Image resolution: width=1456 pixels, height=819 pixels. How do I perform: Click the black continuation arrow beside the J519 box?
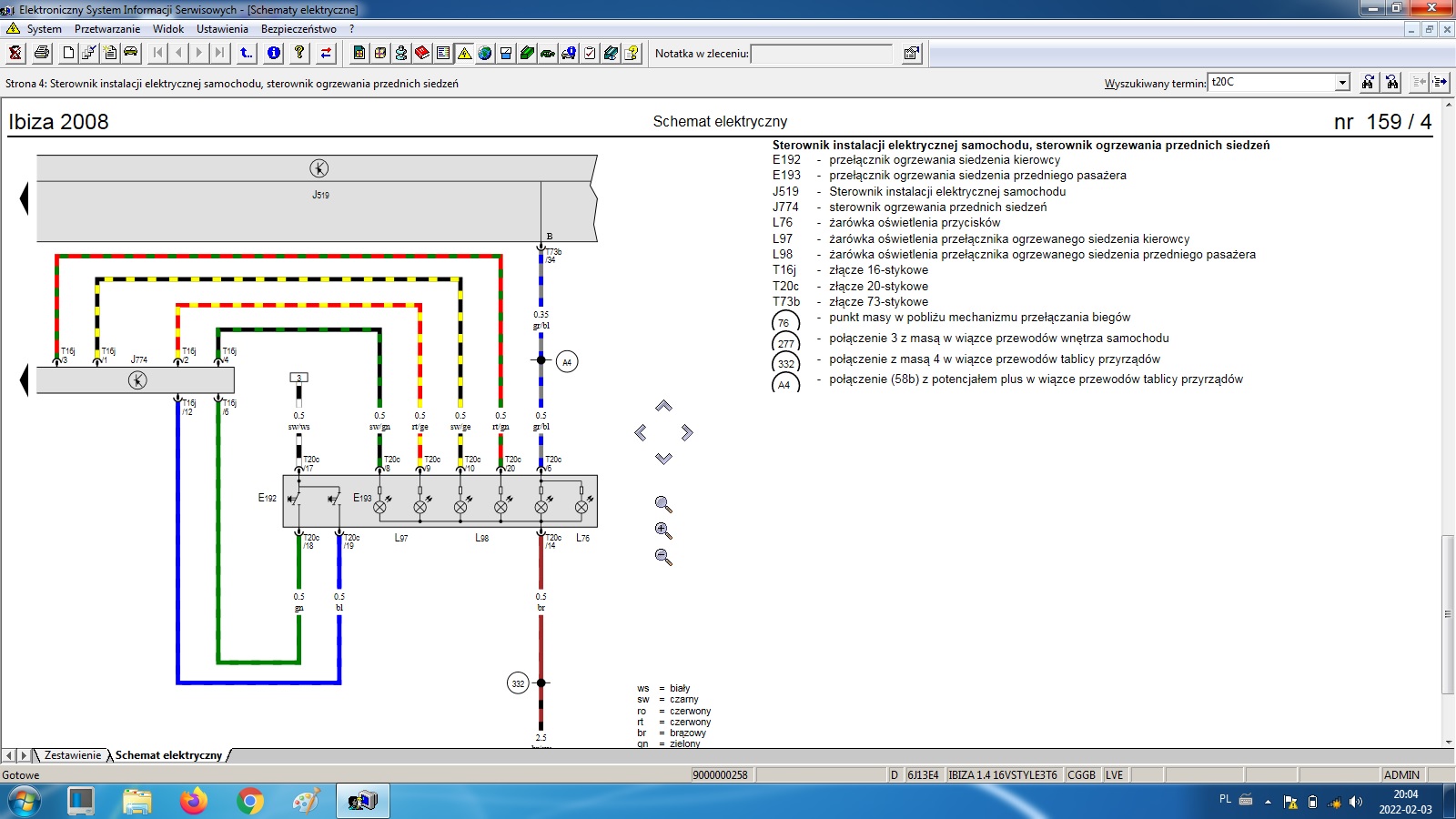pyautogui.click(x=25, y=198)
